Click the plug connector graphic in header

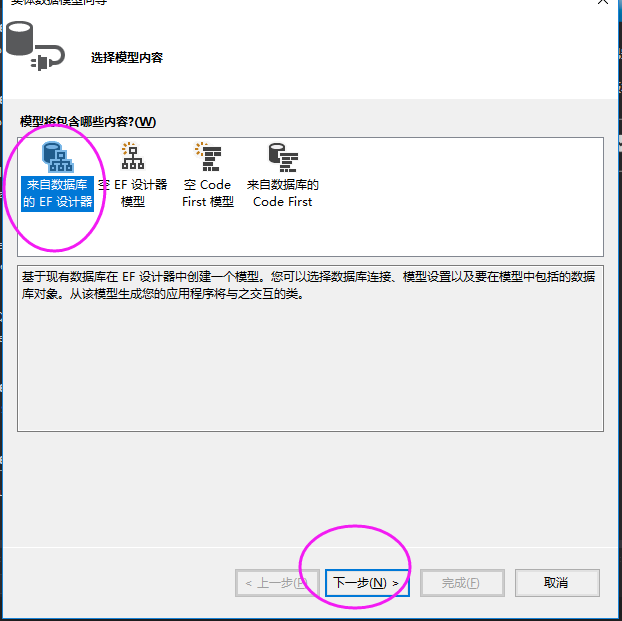pyautogui.click(x=48, y=58)
